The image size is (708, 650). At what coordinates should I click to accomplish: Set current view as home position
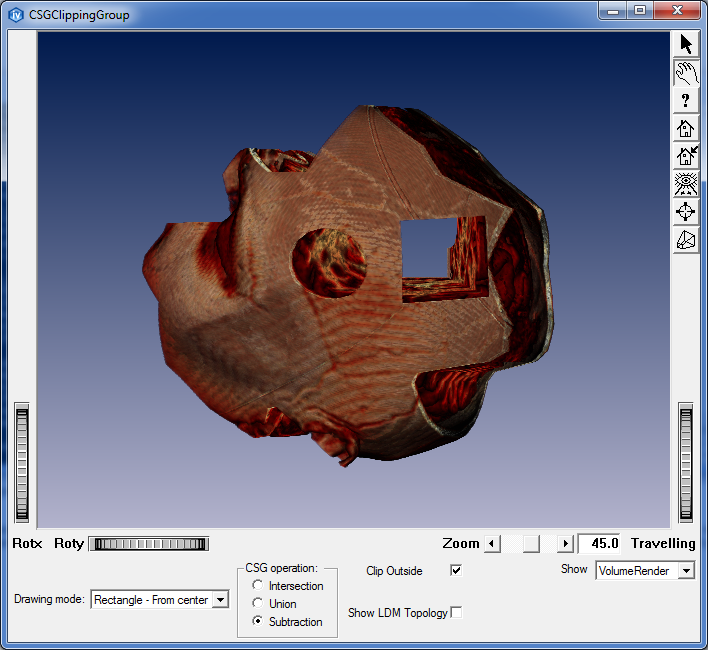pyautogui.click(x=685, y=156)
